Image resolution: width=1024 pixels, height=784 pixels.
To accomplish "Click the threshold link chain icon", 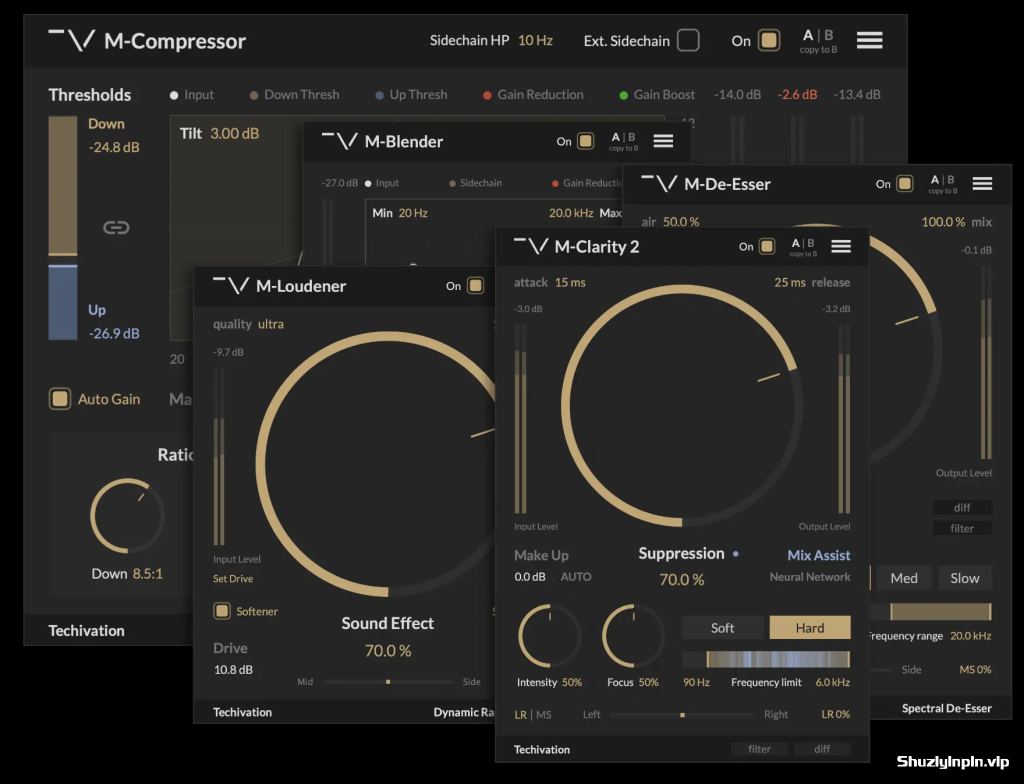I will point(116,227).
